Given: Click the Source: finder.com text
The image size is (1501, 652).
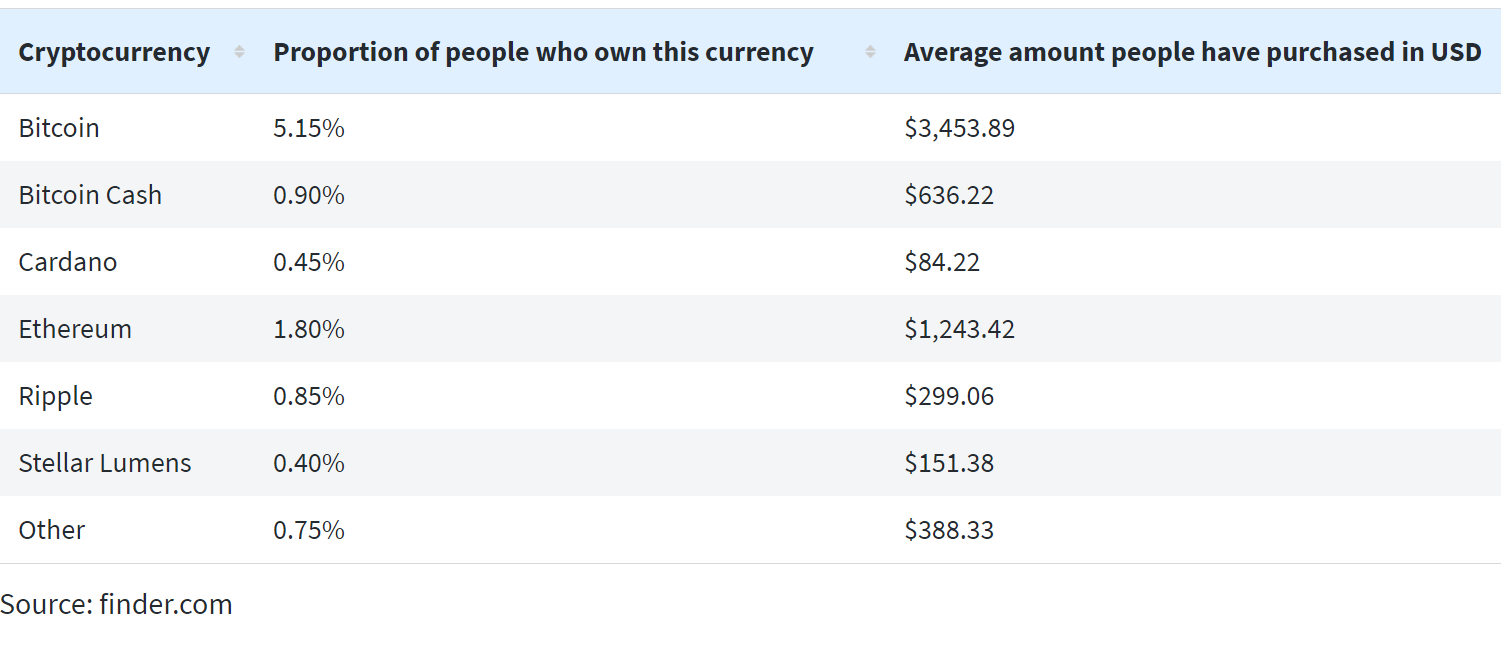Looking at the screenshot, I should [x=116, y=604].
